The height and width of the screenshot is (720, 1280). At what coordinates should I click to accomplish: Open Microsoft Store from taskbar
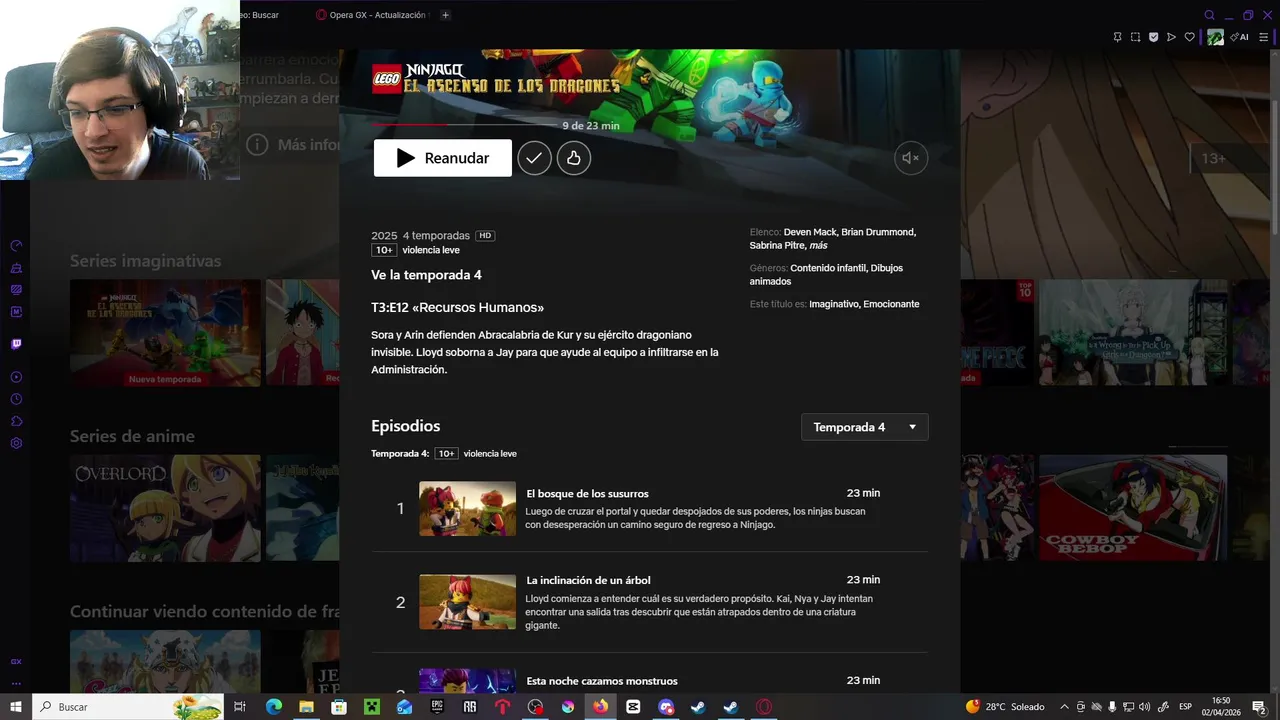[x=339, y=707]
